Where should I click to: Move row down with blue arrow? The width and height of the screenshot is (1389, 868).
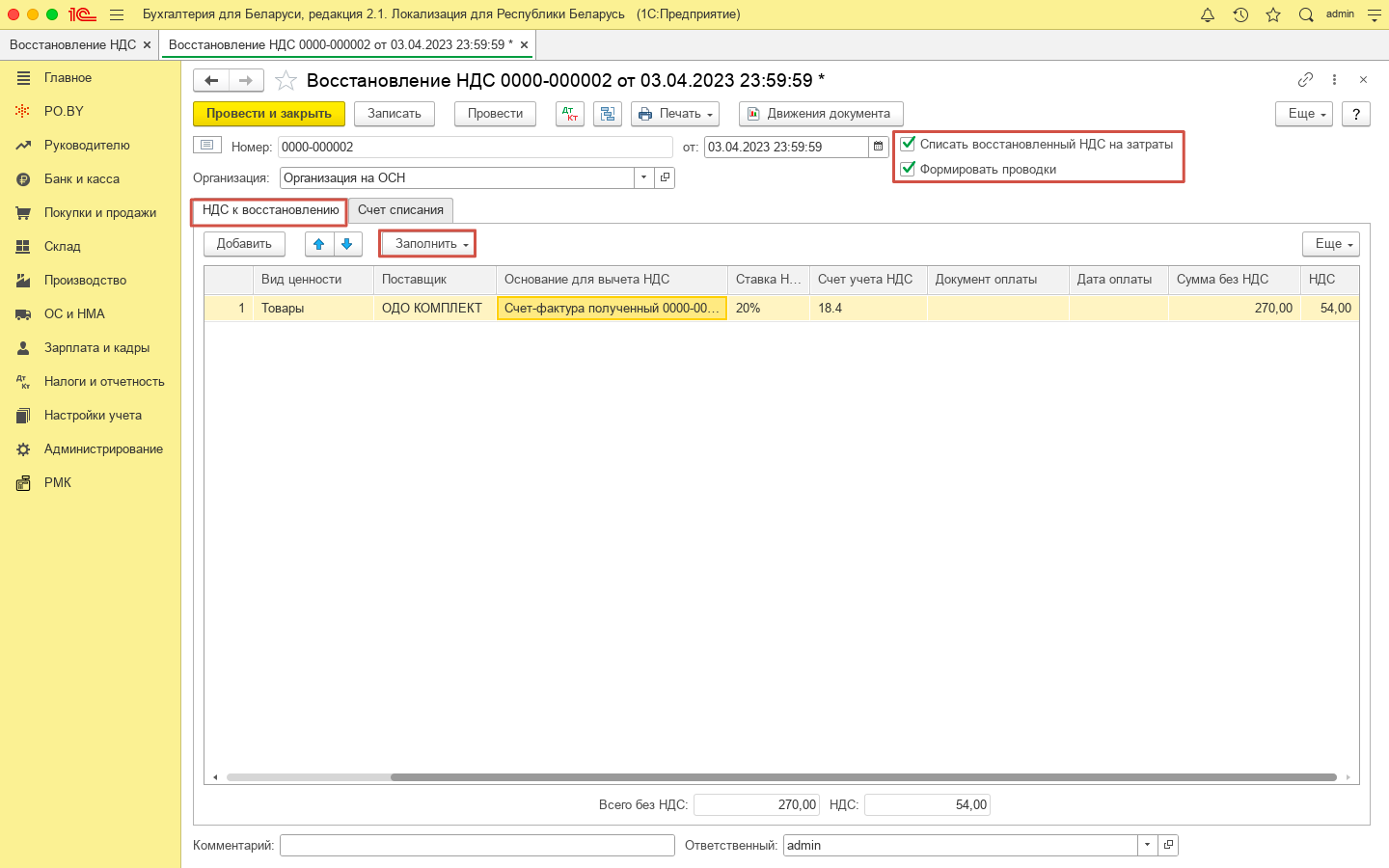tap(347, 244)
